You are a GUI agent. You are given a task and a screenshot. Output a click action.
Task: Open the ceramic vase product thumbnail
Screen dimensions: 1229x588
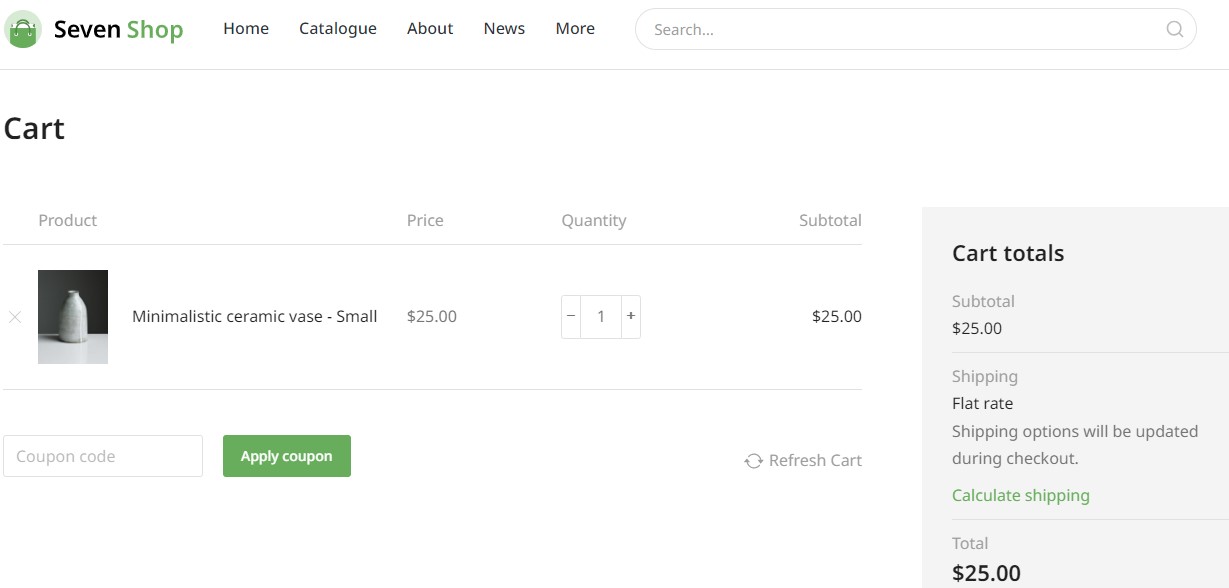point(73,317)
